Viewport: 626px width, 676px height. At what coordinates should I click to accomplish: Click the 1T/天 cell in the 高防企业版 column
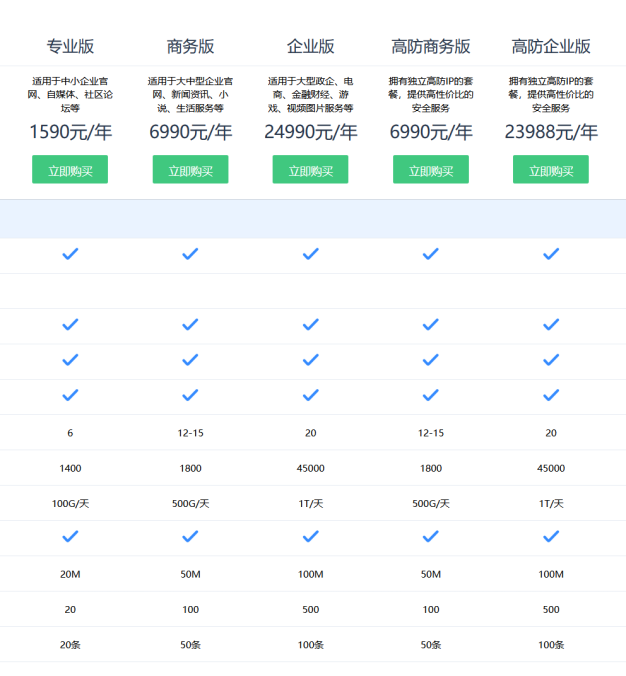551,504
